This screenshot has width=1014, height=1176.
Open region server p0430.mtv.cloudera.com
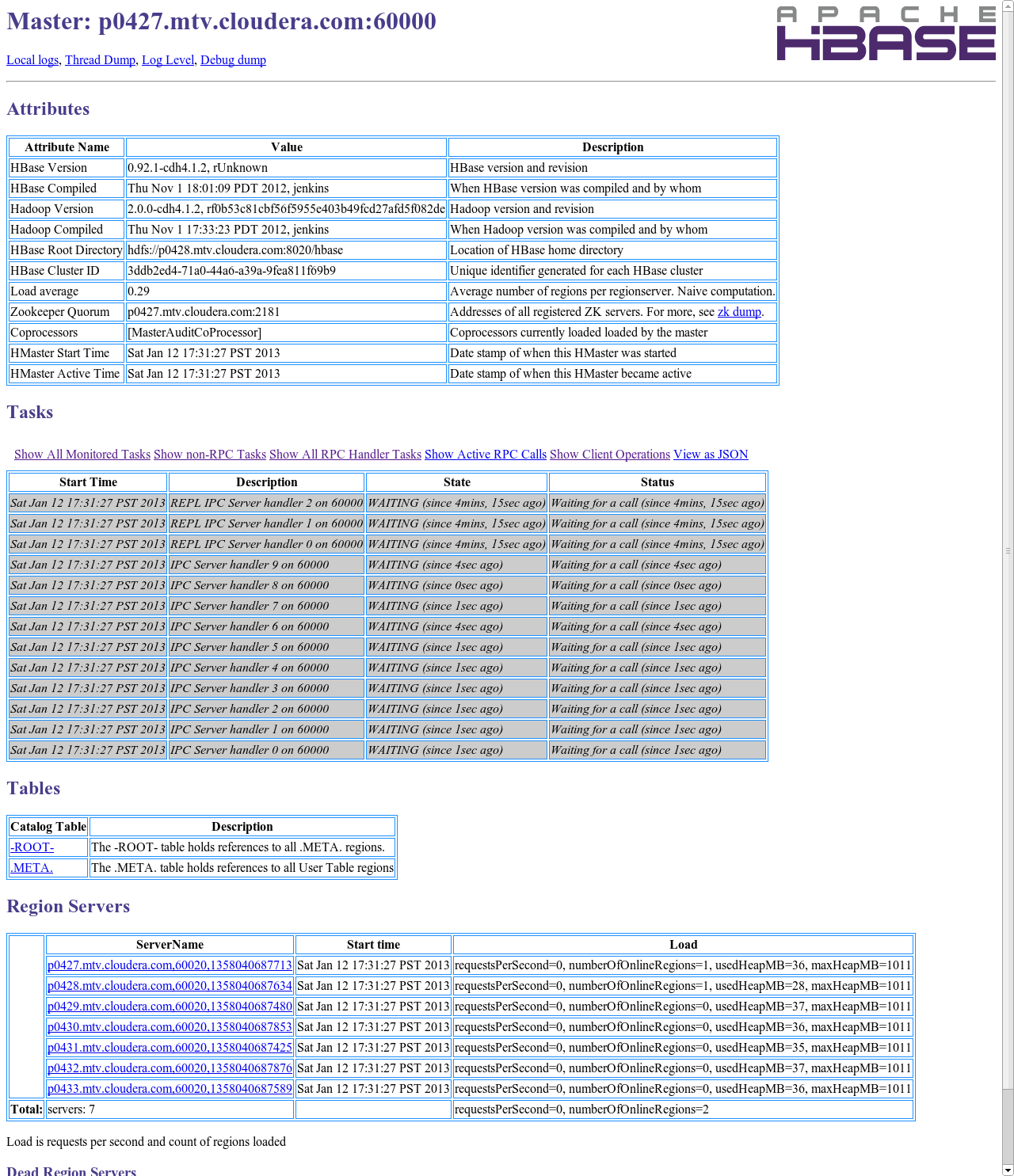170,1026
